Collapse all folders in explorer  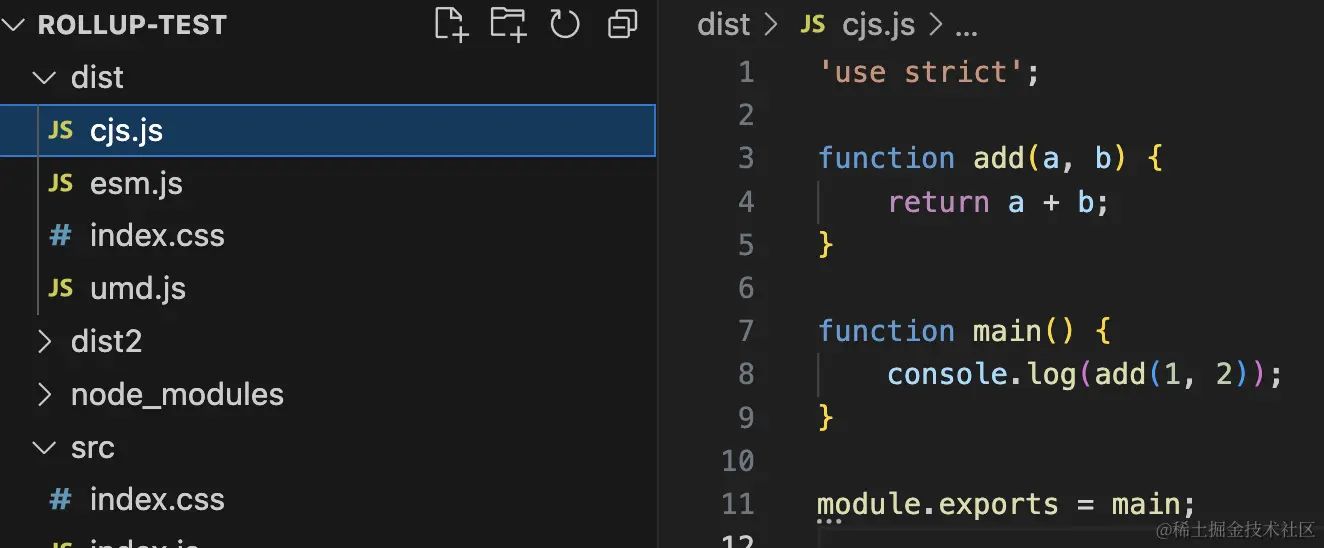tap(622, 24)
